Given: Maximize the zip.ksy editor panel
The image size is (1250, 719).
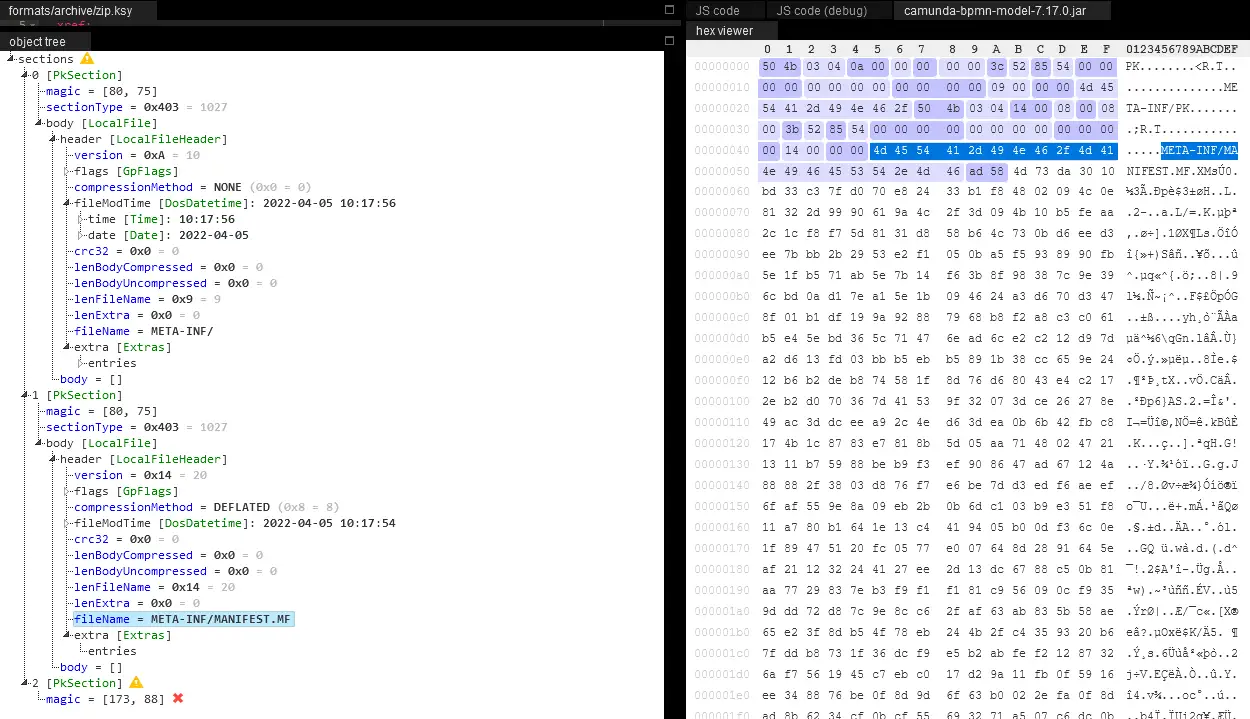Looking at the screenshot, I should (670, 10).
